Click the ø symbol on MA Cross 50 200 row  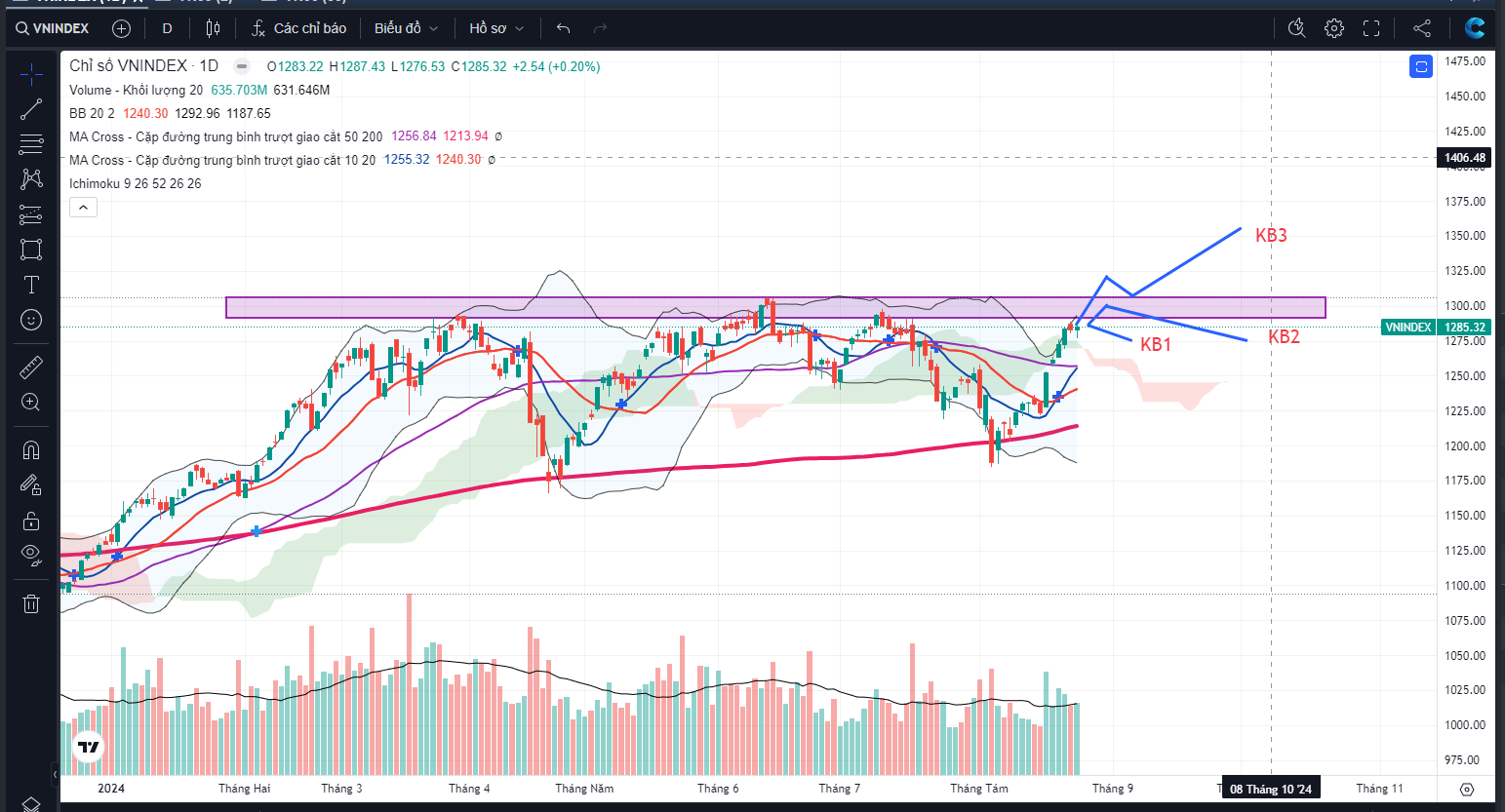tap(498, 136)
